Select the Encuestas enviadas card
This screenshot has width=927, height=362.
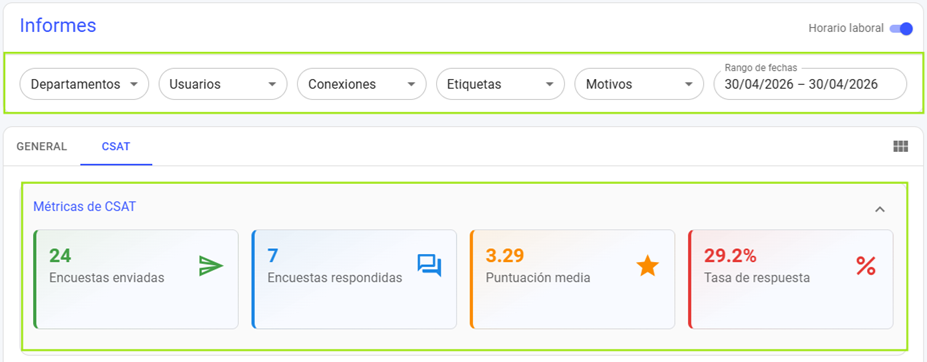click(x=136, y=279)
